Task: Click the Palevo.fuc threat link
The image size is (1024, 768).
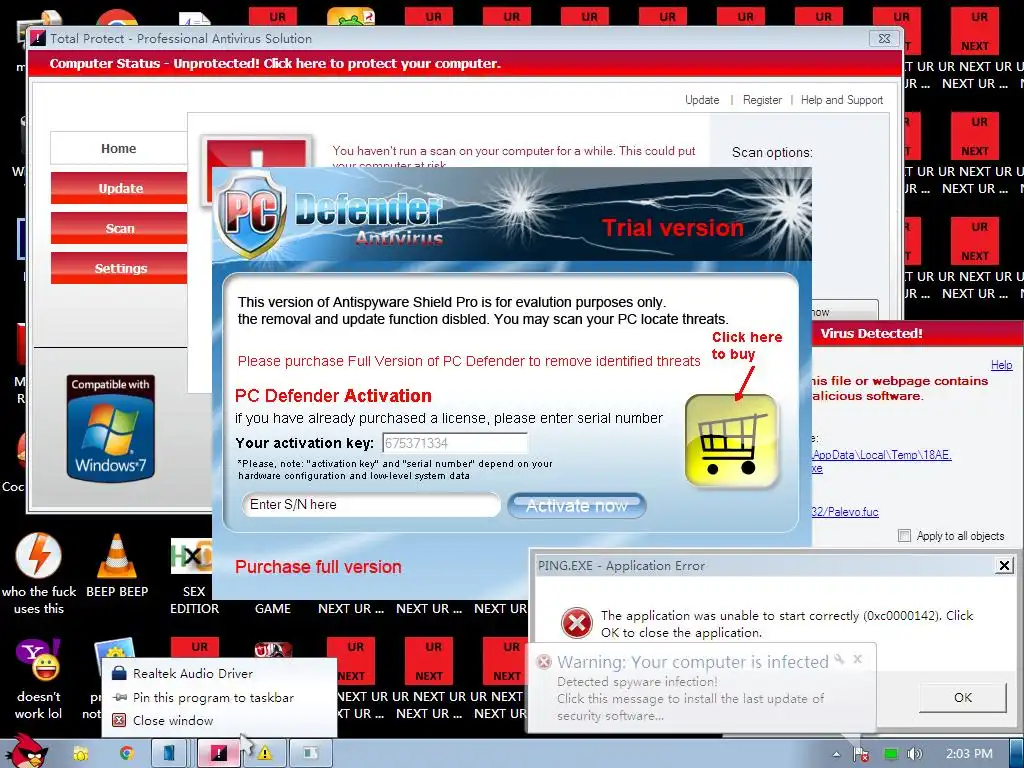Action: [845, 512]
